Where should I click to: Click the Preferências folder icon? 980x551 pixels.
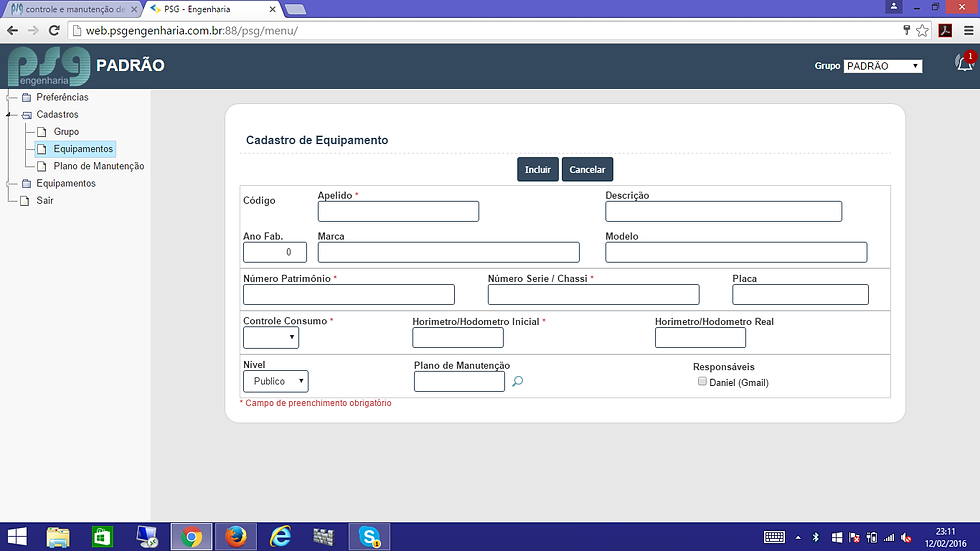[x=26, y=97]
